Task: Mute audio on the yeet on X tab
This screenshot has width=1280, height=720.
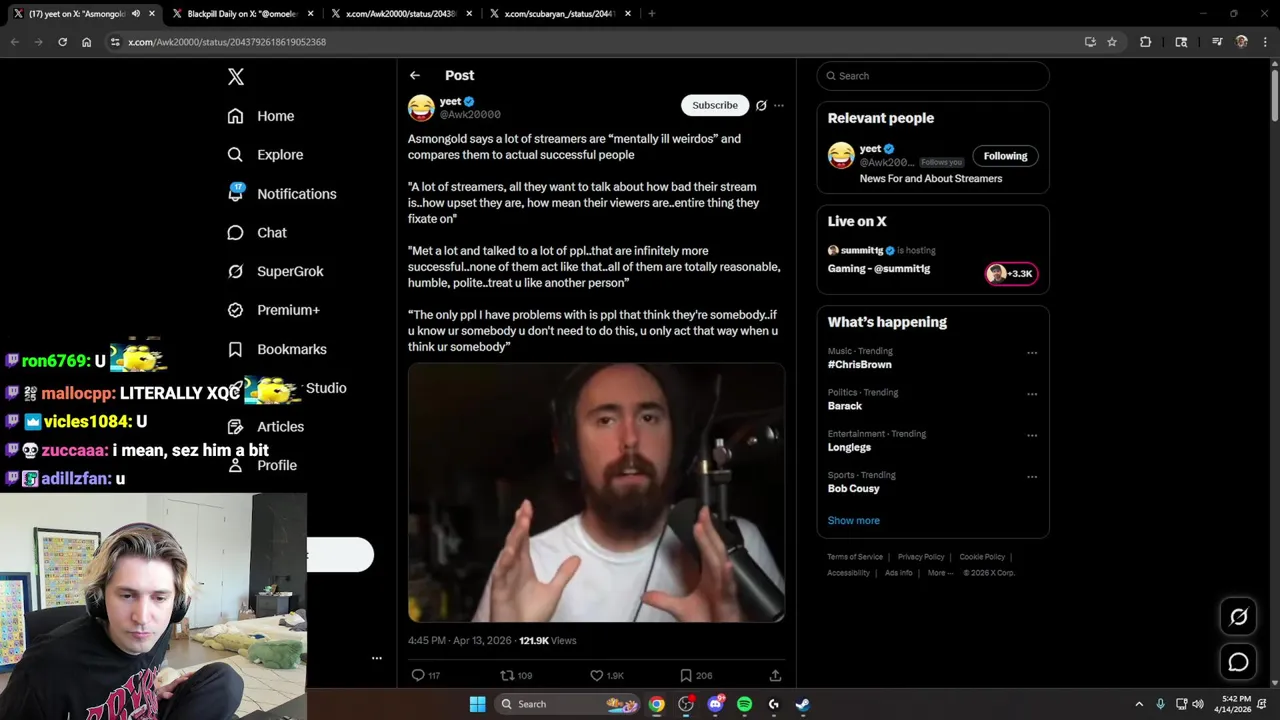Action: coord(136,14)
